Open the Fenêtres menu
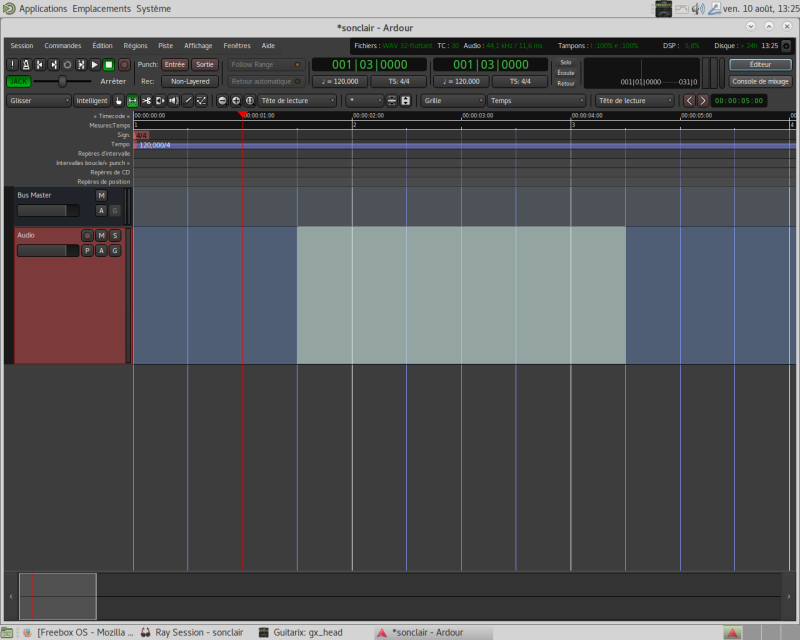This screenshot has width=800, height=640. (237, 45)
